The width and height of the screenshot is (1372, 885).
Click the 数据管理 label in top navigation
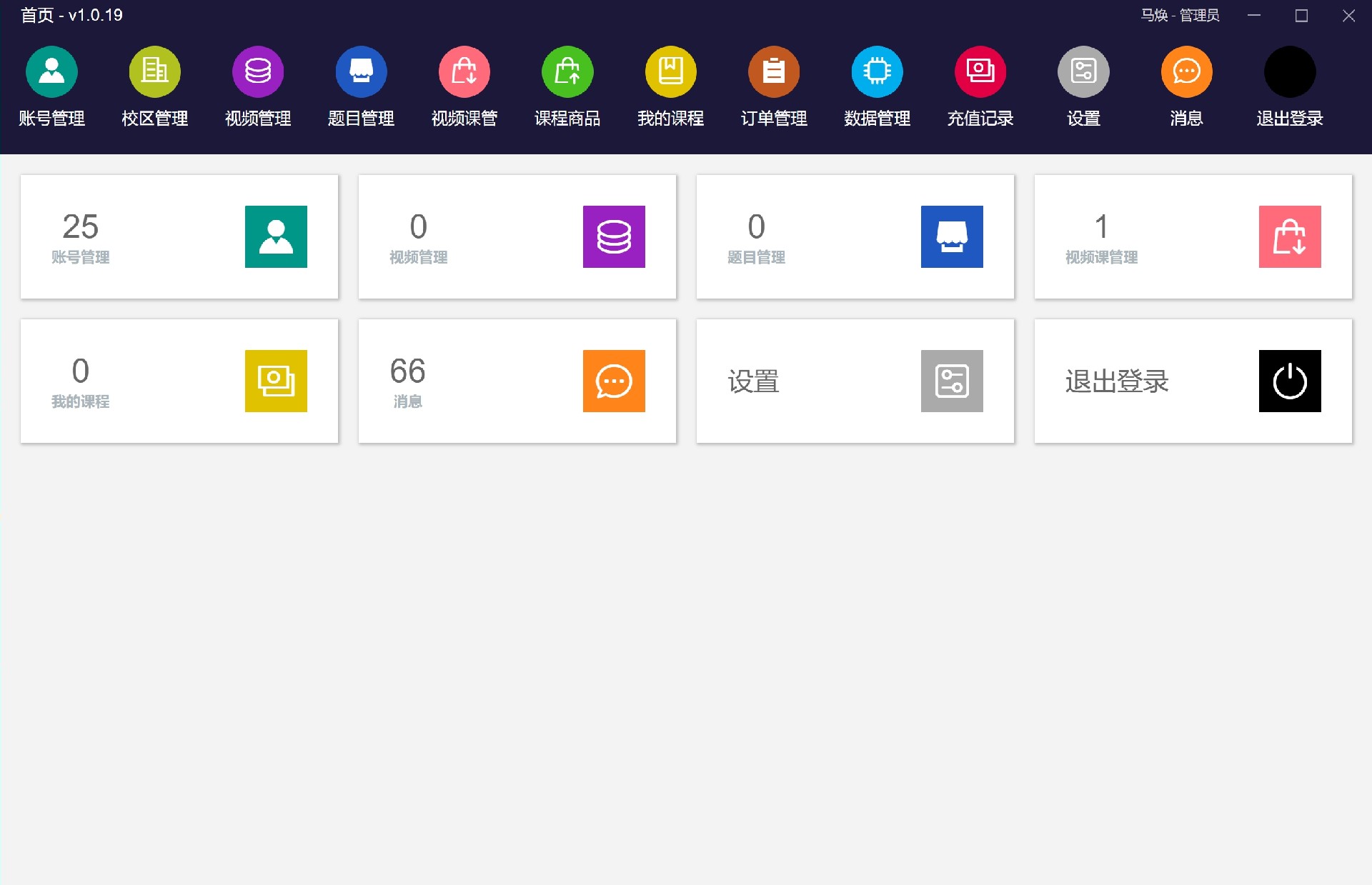[877, 119]
